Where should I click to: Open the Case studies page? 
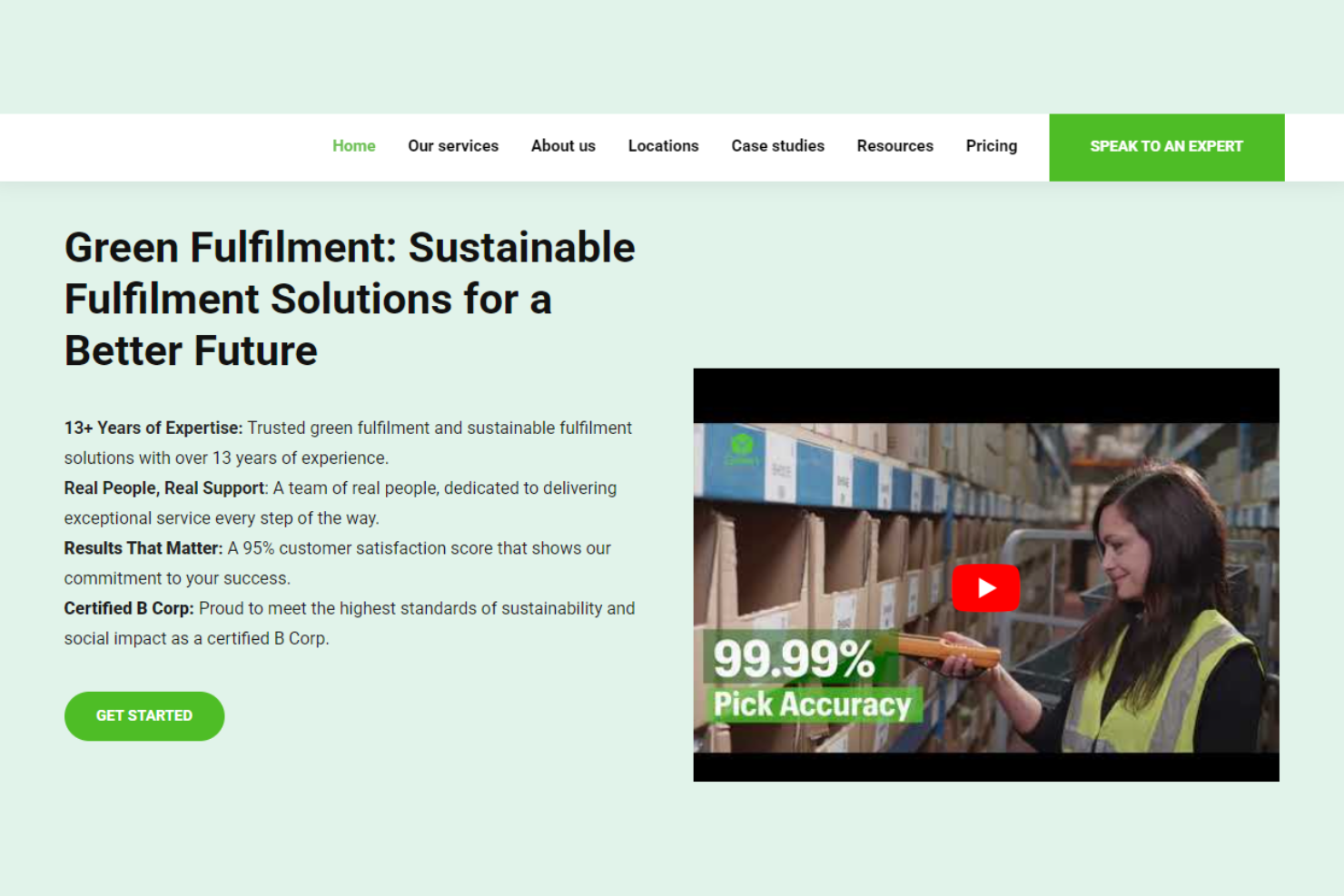(777, 146)
